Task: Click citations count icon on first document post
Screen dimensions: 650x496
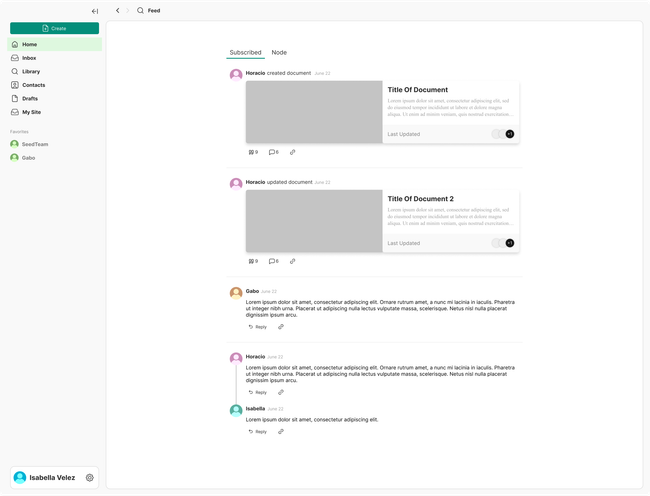Action: [x=252, y=152]
